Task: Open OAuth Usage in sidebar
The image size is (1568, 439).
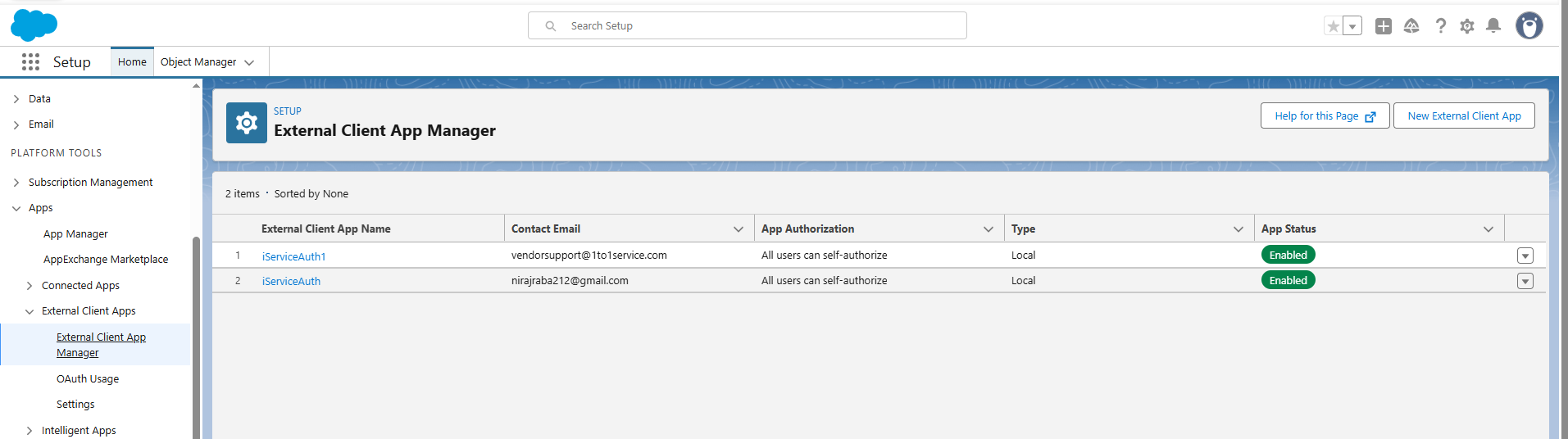Action: [x=88, y=378]
